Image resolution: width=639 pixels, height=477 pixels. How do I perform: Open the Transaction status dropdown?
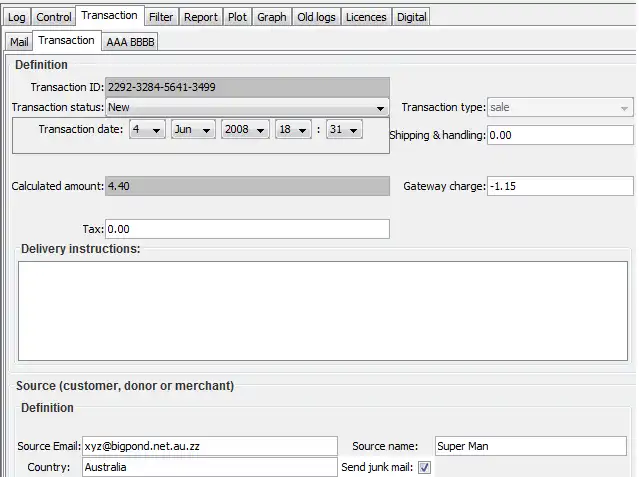click(247, 108)
